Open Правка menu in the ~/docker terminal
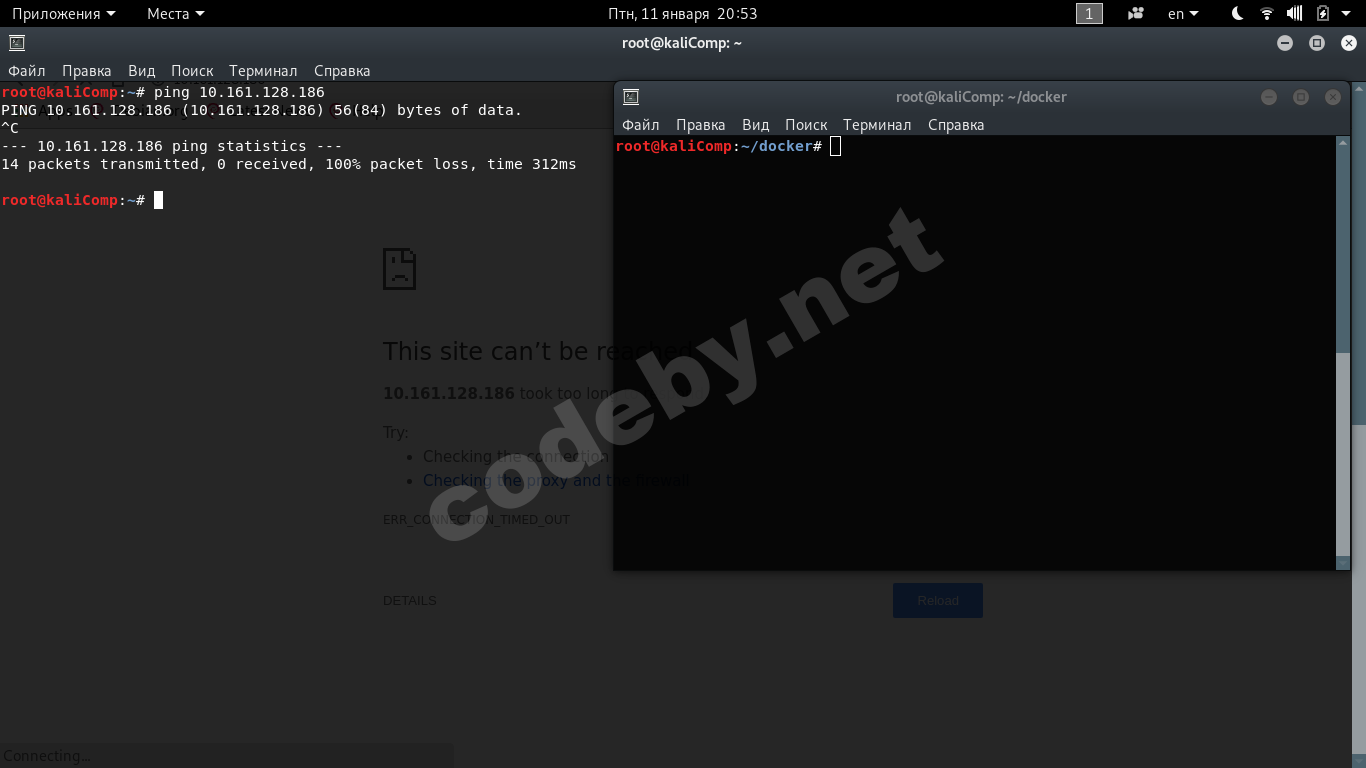This screenshot has height=768, width=1366. pos(701,125)
